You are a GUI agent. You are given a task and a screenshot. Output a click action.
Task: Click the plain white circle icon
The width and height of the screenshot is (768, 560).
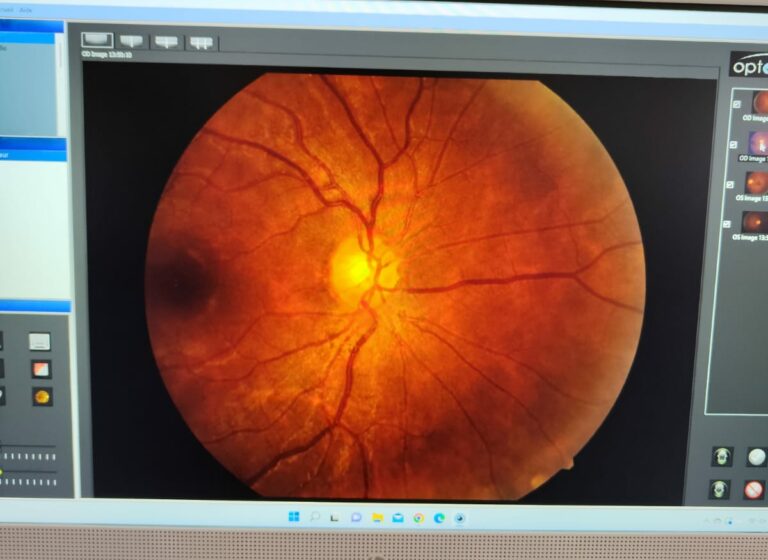tap(756, 457)
